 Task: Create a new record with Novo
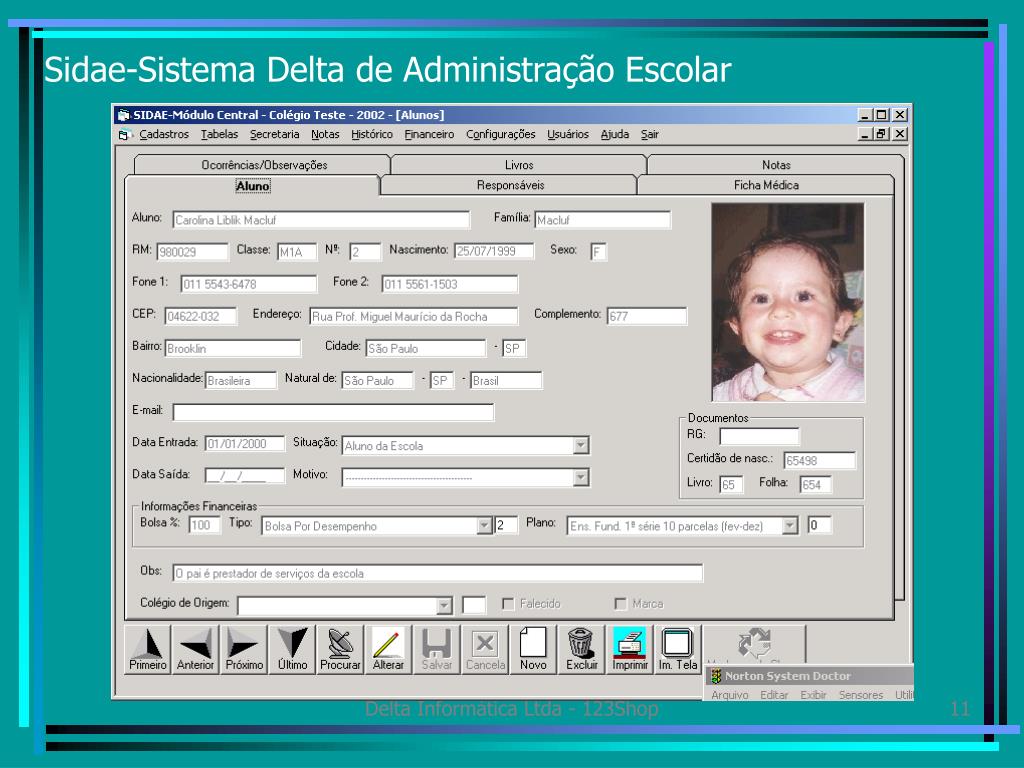pos(533,649)
